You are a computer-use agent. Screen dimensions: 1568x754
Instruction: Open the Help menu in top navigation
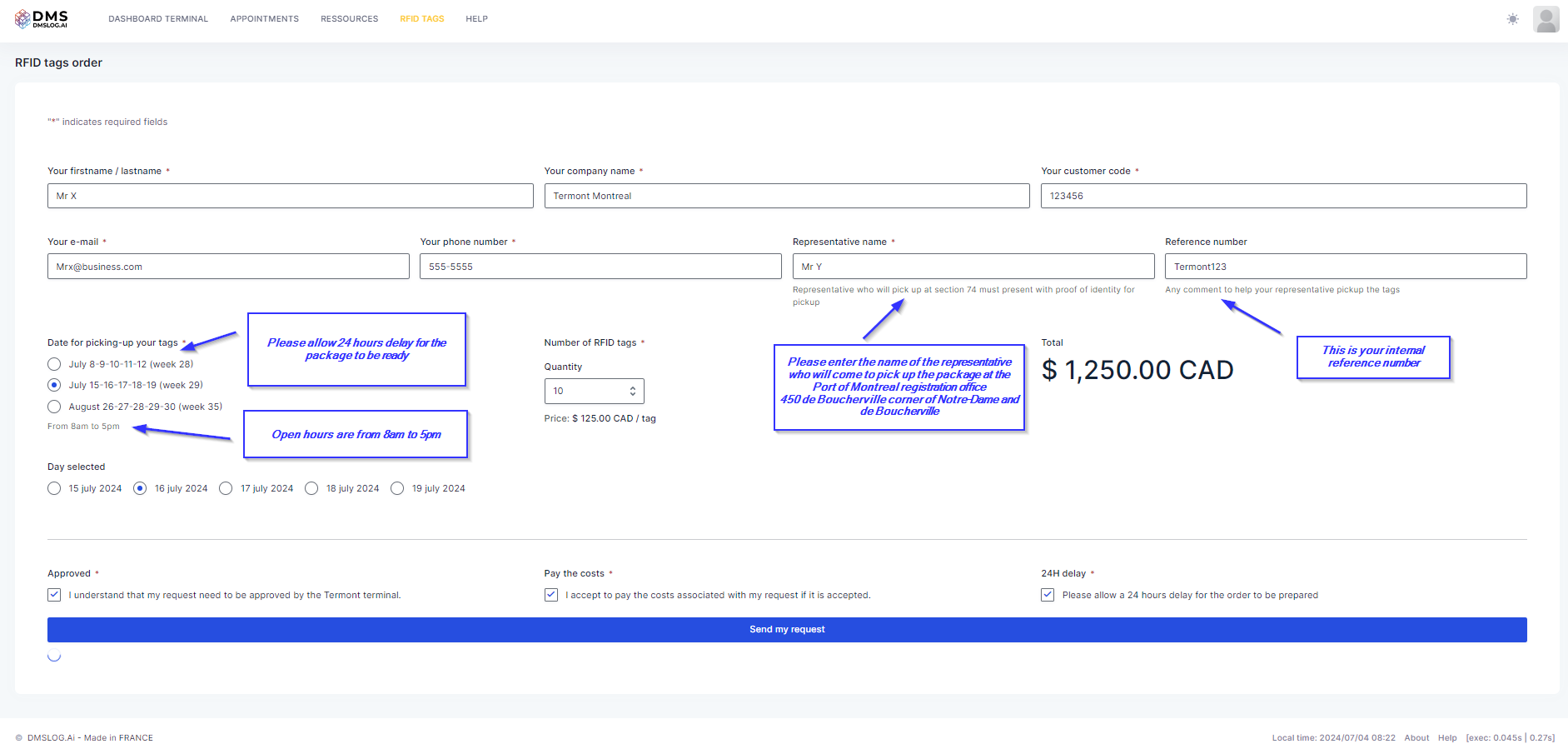(x=476, y=18)
